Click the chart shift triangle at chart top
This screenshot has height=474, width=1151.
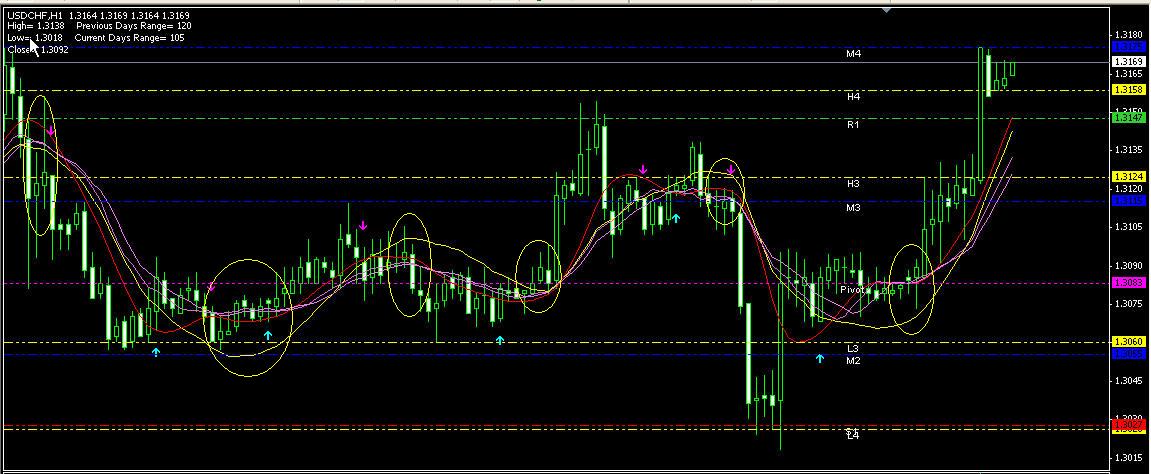point(887,10)
